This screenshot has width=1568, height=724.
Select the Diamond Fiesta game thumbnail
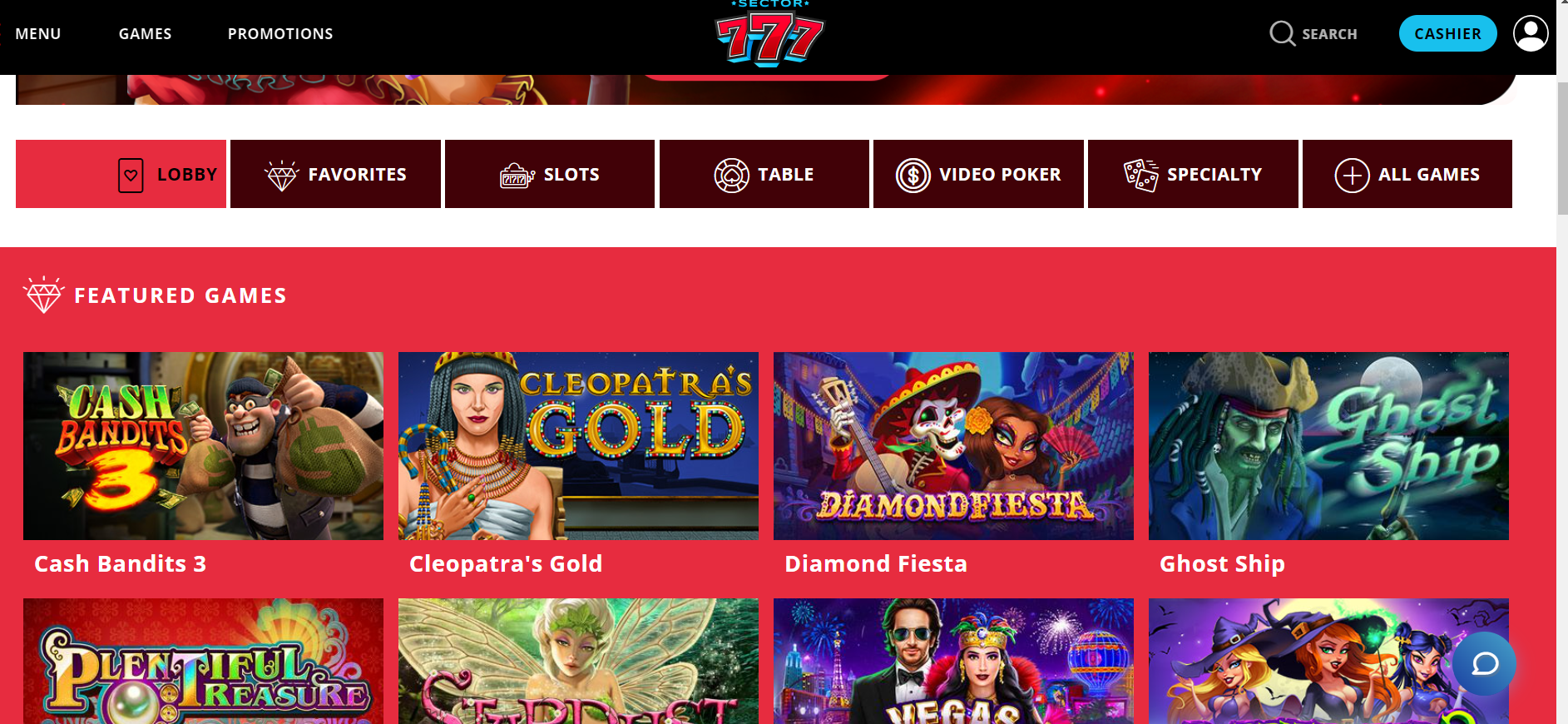(x=953, y=446)
